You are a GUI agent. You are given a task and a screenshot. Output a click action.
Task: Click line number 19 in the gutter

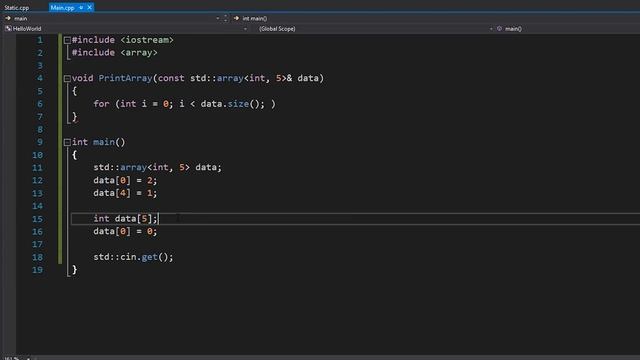pyautogui.click(x=38, y=270)
